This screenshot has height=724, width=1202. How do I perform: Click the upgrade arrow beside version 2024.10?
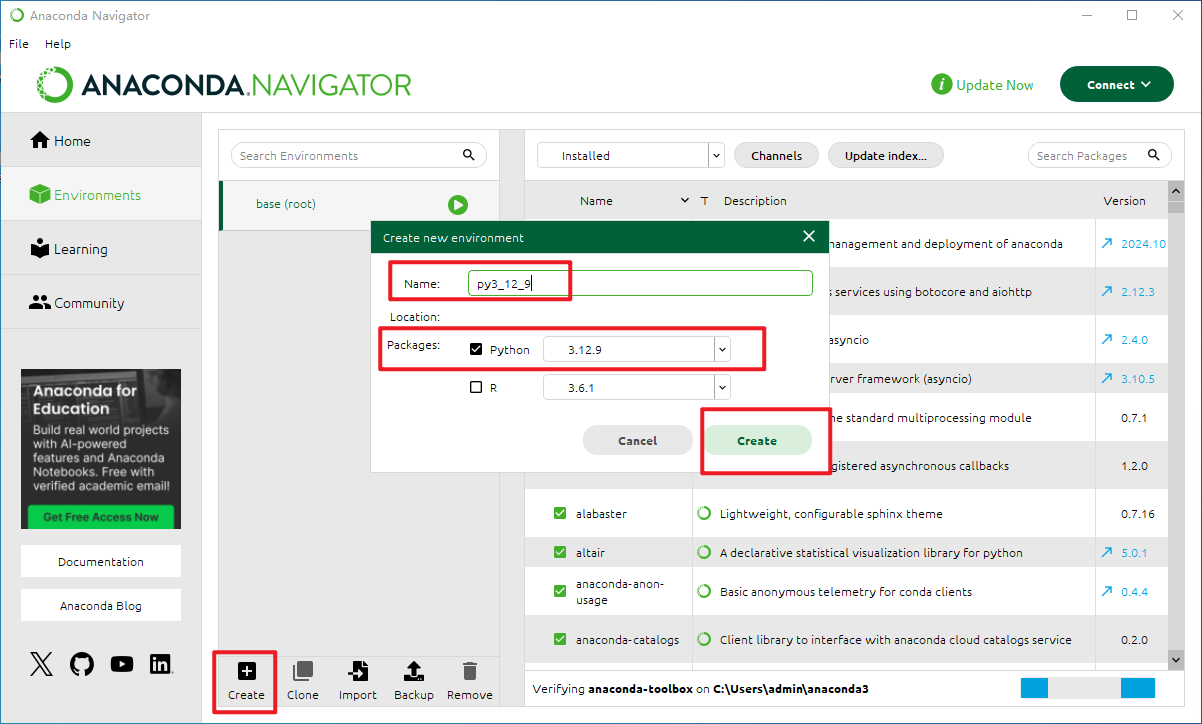1107,243
